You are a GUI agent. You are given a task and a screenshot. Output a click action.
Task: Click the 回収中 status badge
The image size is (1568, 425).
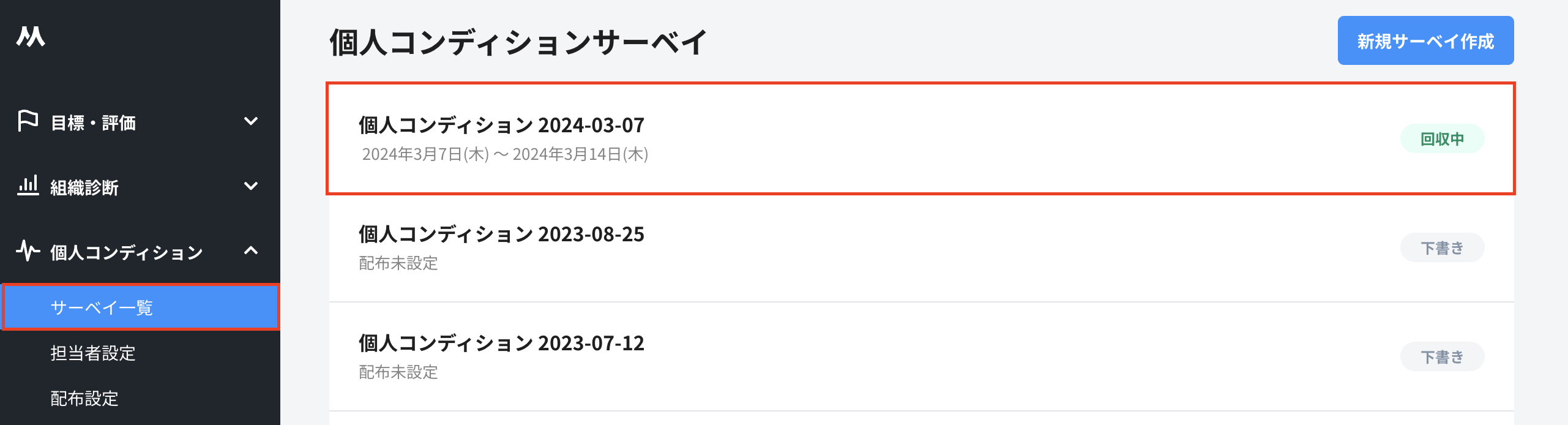click(x=1442, y=139)
